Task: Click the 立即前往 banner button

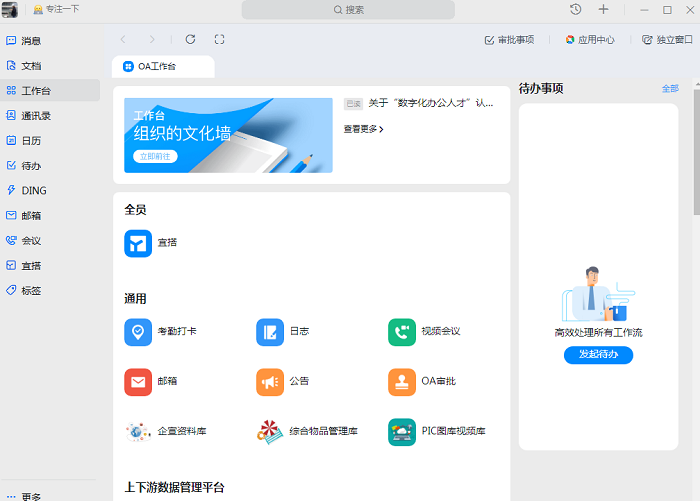Action: pyautogui.click(x=155, y=157)
